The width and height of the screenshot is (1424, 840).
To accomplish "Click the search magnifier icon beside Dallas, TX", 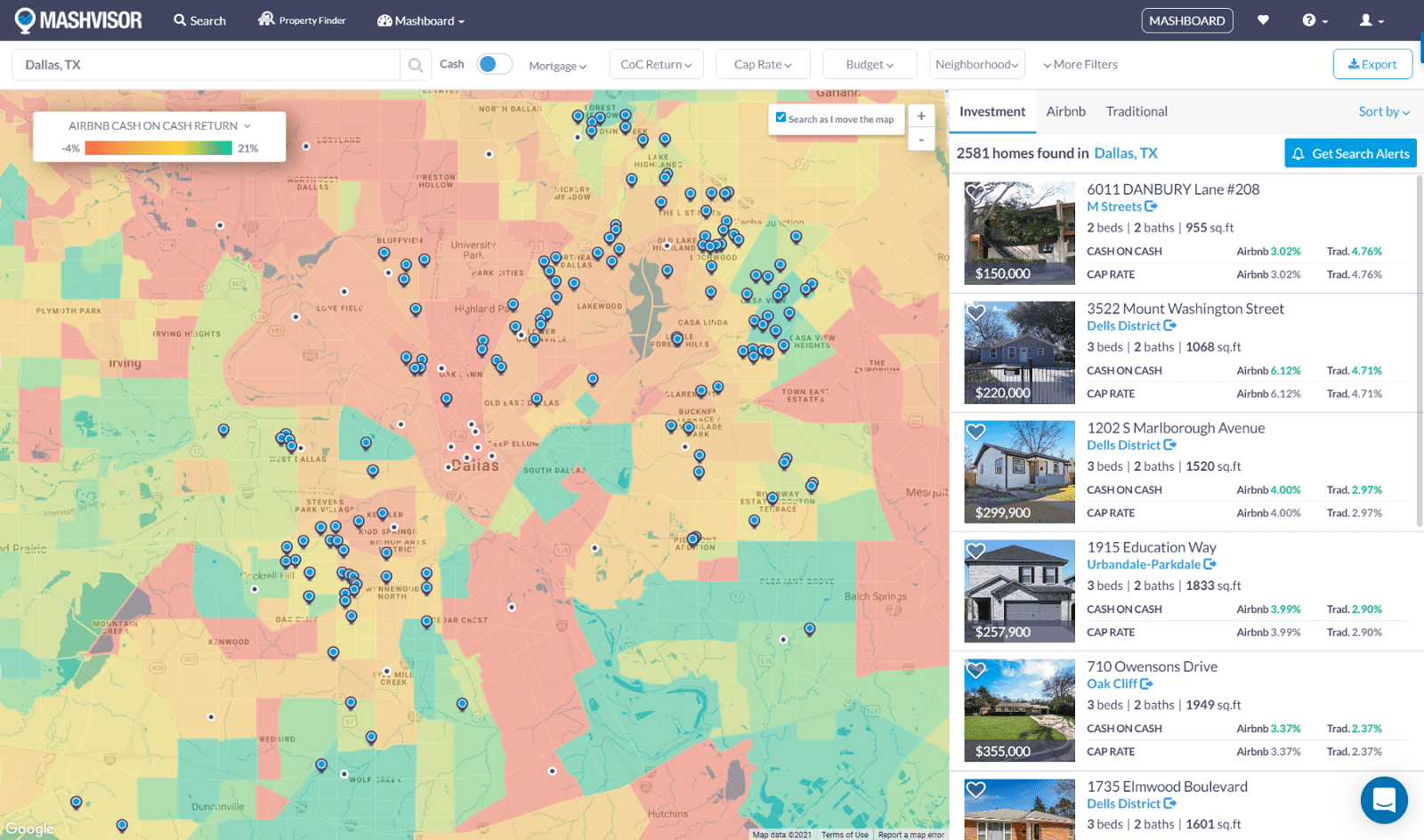I will tap(415, 65).
